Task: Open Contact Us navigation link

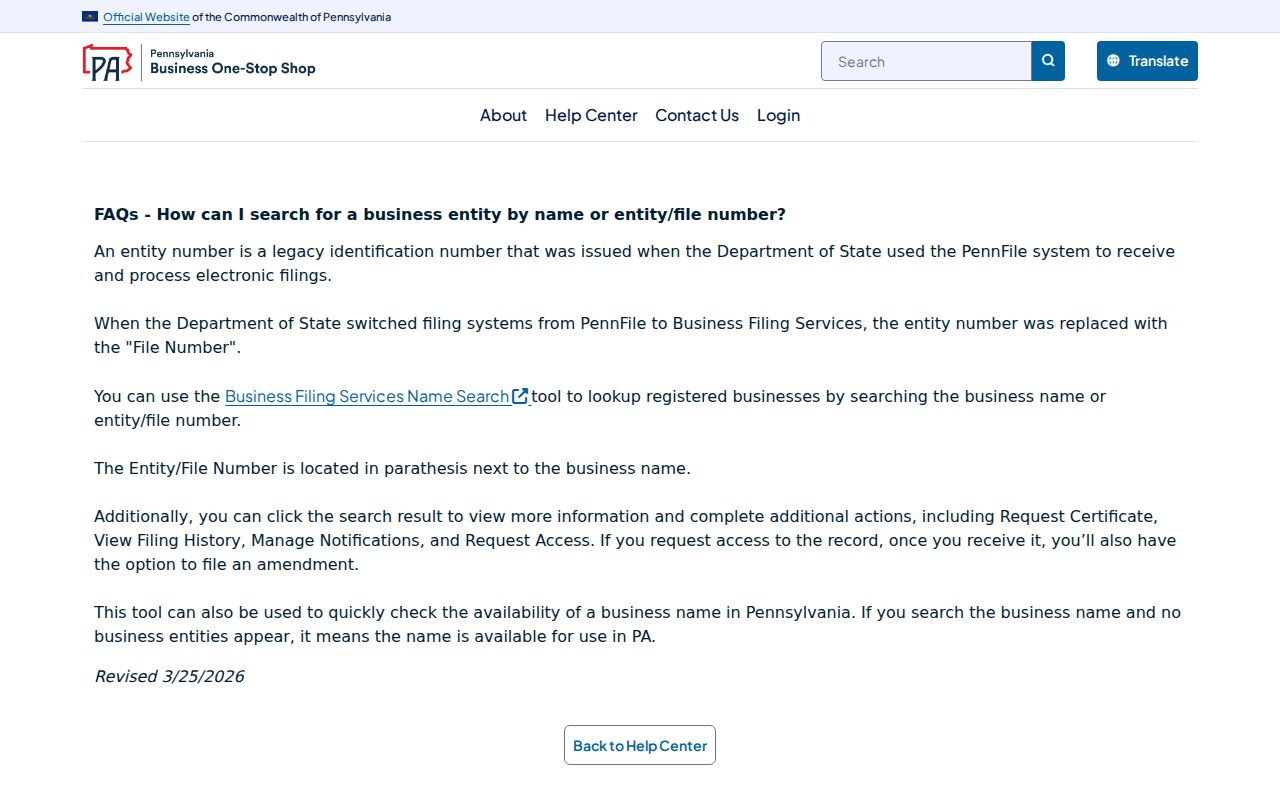Action: [697, 115]
